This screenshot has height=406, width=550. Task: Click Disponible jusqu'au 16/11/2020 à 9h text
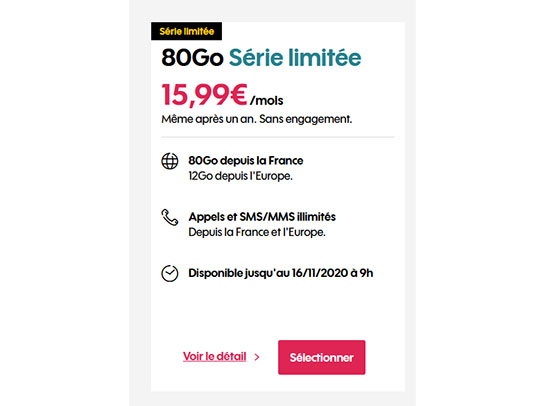[281, 273]
